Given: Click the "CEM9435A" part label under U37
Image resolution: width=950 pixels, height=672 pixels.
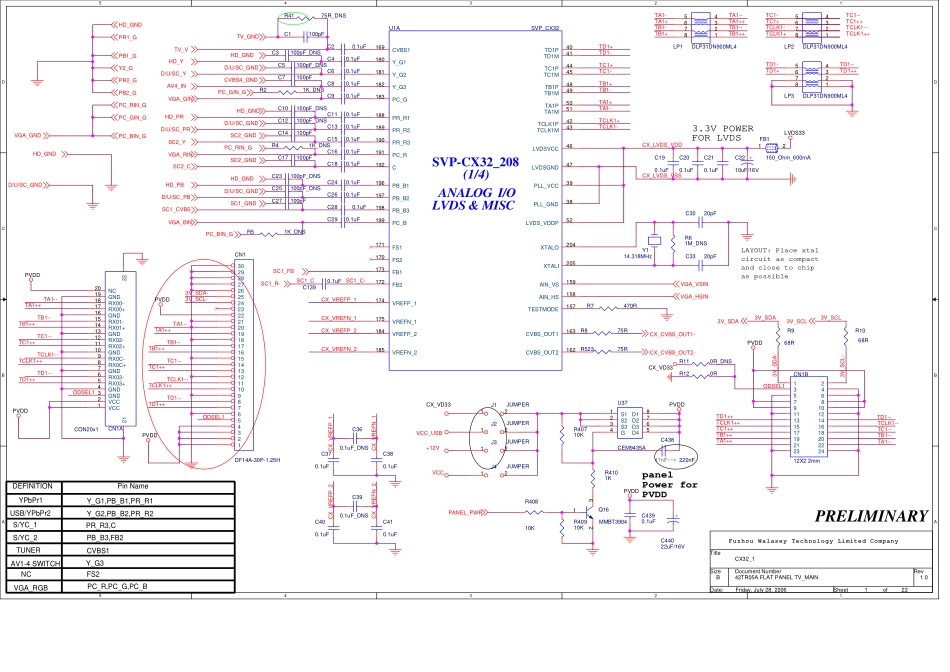Looking at the screenshot, I should 631,448.
